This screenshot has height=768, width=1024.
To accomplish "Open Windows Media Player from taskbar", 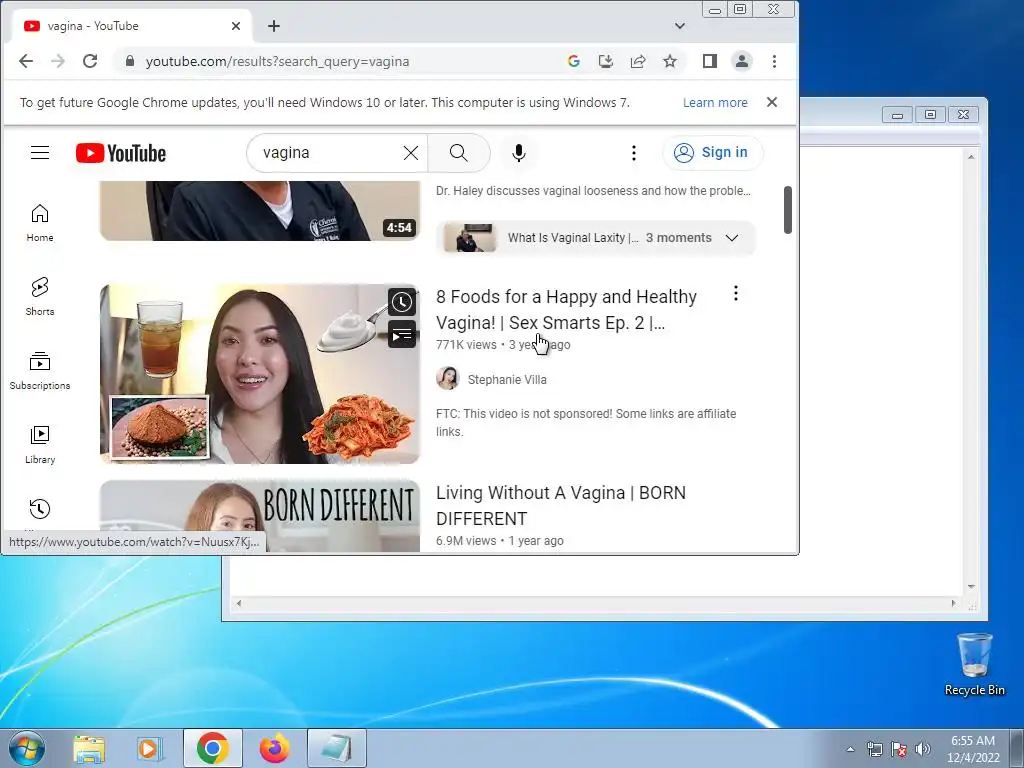I will (150, 748).
